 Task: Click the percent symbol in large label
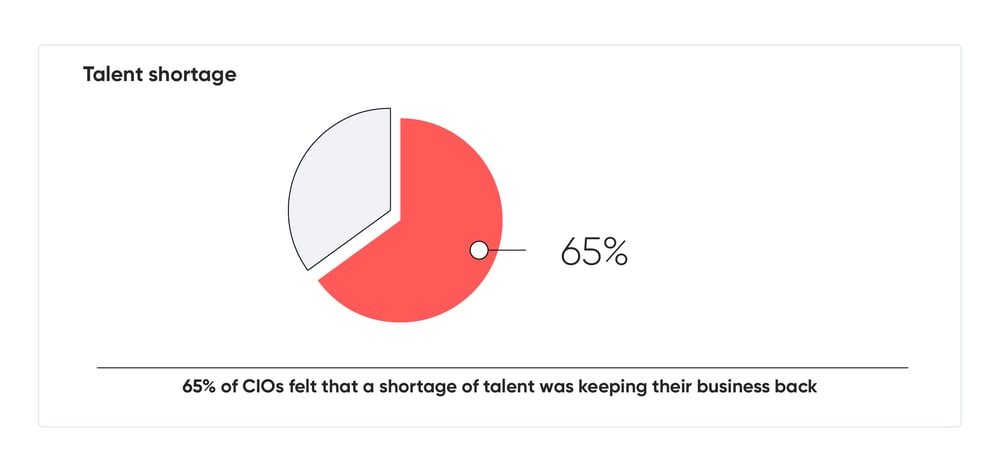click(613, 252)
